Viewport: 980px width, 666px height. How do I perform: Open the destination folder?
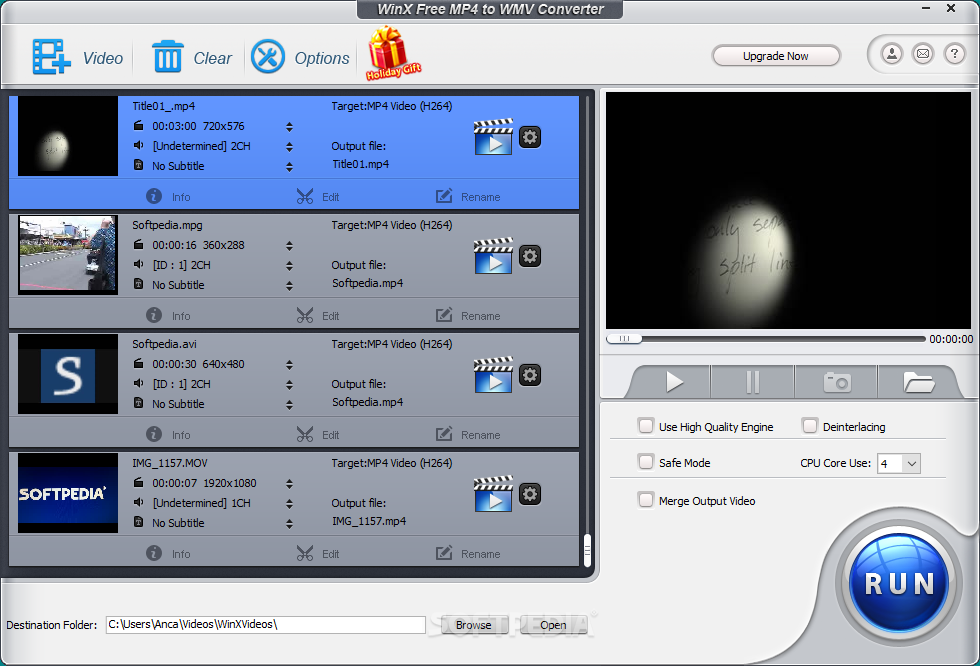553,625
